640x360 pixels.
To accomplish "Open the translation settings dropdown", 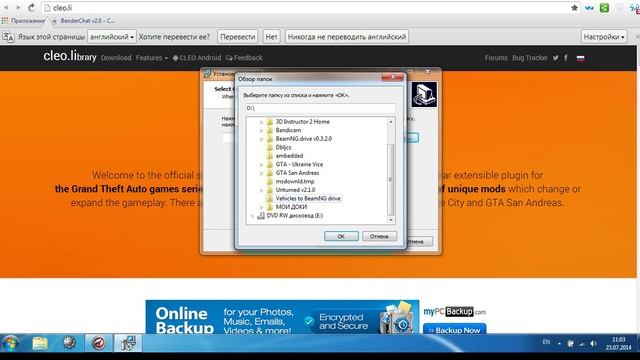I will [604, 37].
